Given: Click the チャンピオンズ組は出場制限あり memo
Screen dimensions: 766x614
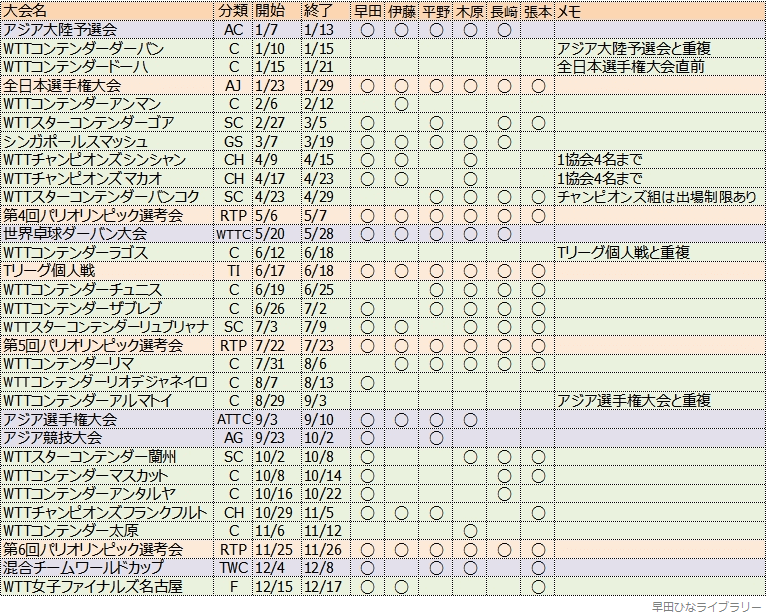Looking at the screenshot, I should tap(657, 197).
